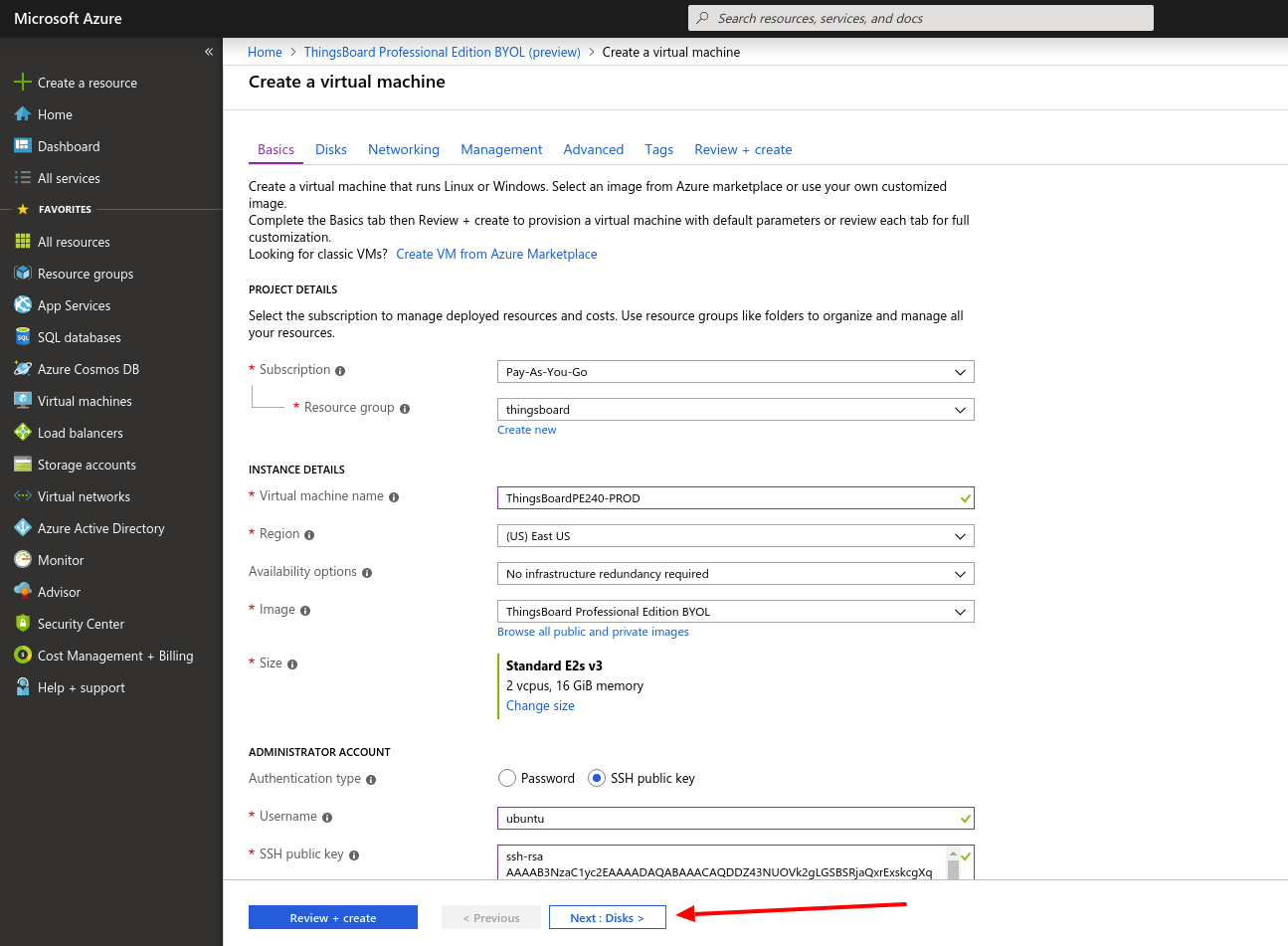The height and width of the screenshot is (946, 1288).
Task: Click the Username input field
Action: [736, 819]
